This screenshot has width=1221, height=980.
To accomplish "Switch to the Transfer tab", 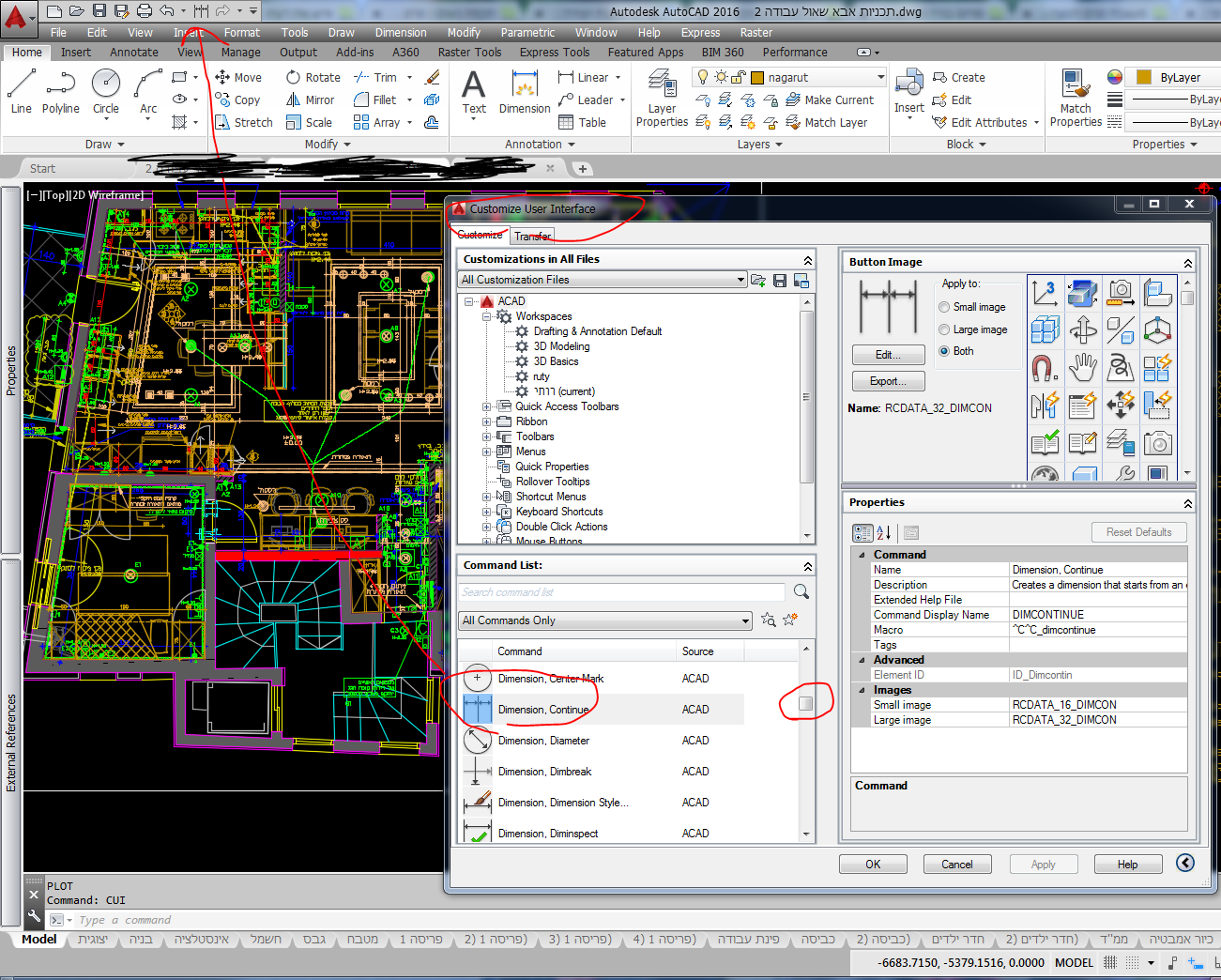I will 532,236.
